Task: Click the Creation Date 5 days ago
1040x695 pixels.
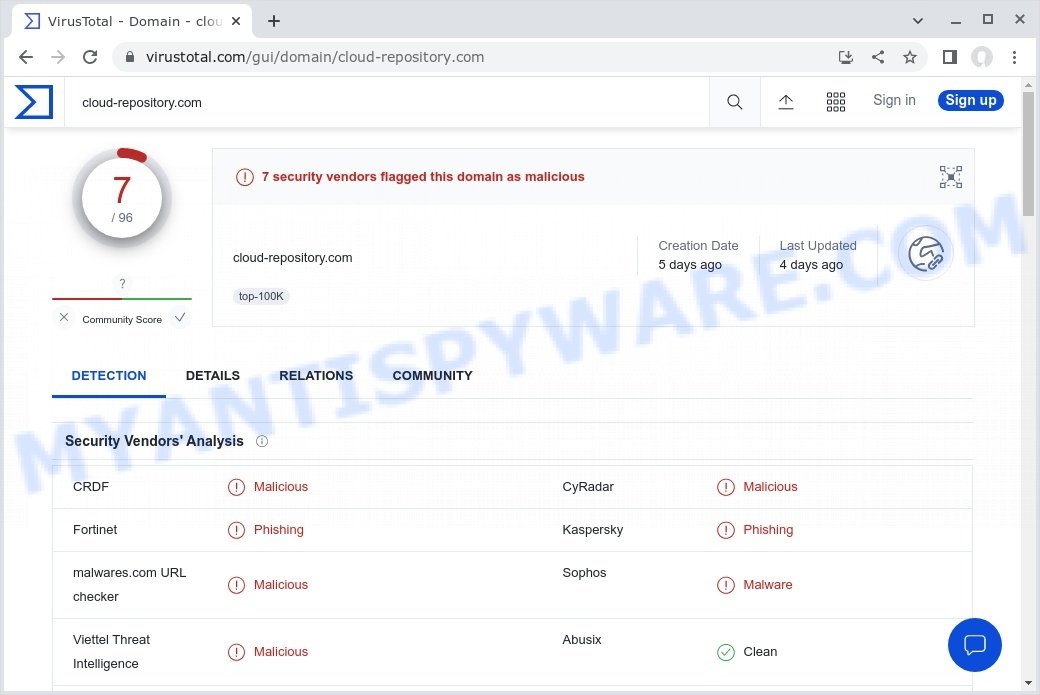Action: pyautogui.click(x=698, y=255)
